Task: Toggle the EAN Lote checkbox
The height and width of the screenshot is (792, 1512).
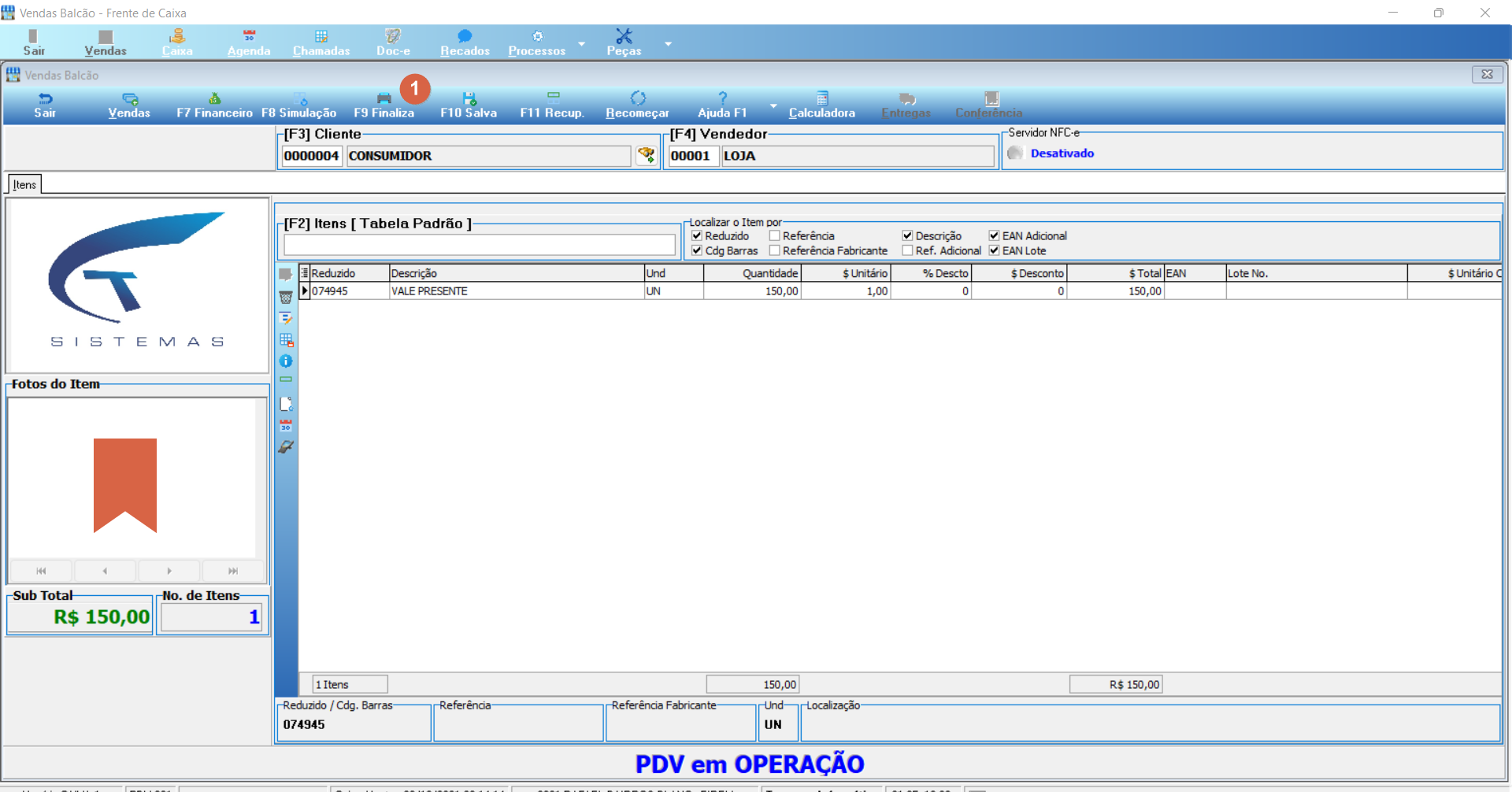Action: [994, 250]
